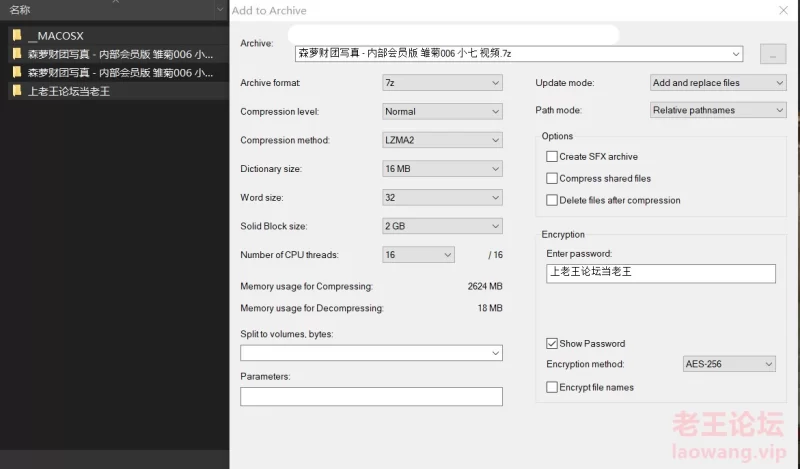The width and height of the screenshot is (800, 469).
Task: Close the Add to Archive dialog
Action: coord(782,11)
